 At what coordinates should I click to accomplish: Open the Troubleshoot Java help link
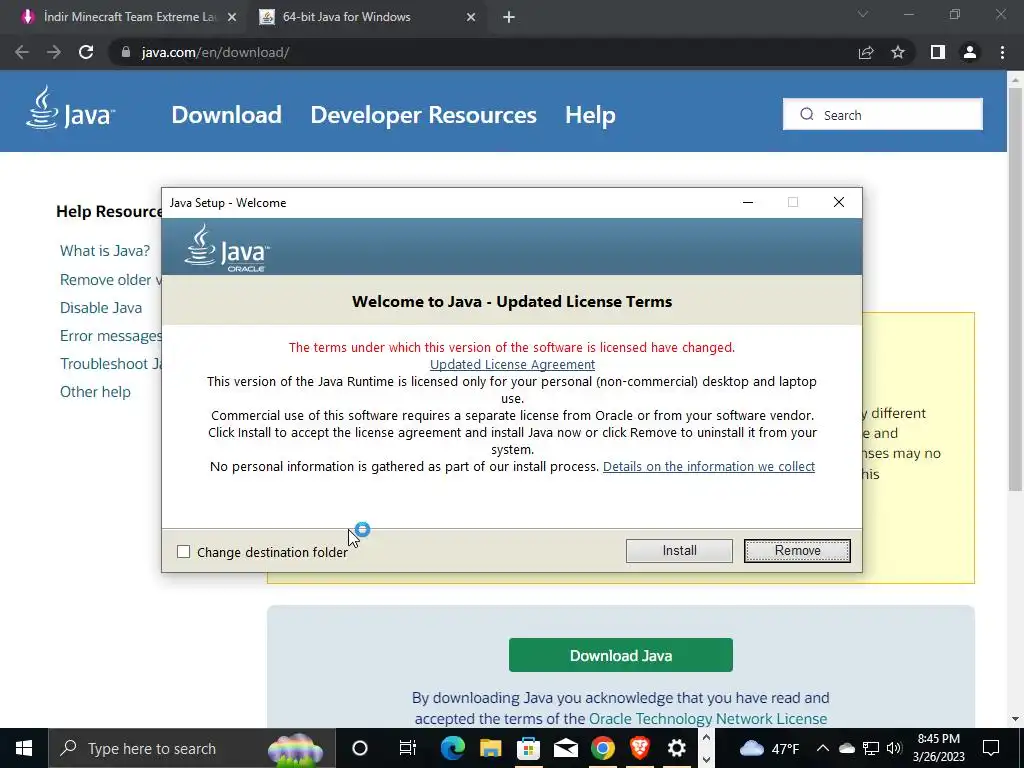pos(110,364)
